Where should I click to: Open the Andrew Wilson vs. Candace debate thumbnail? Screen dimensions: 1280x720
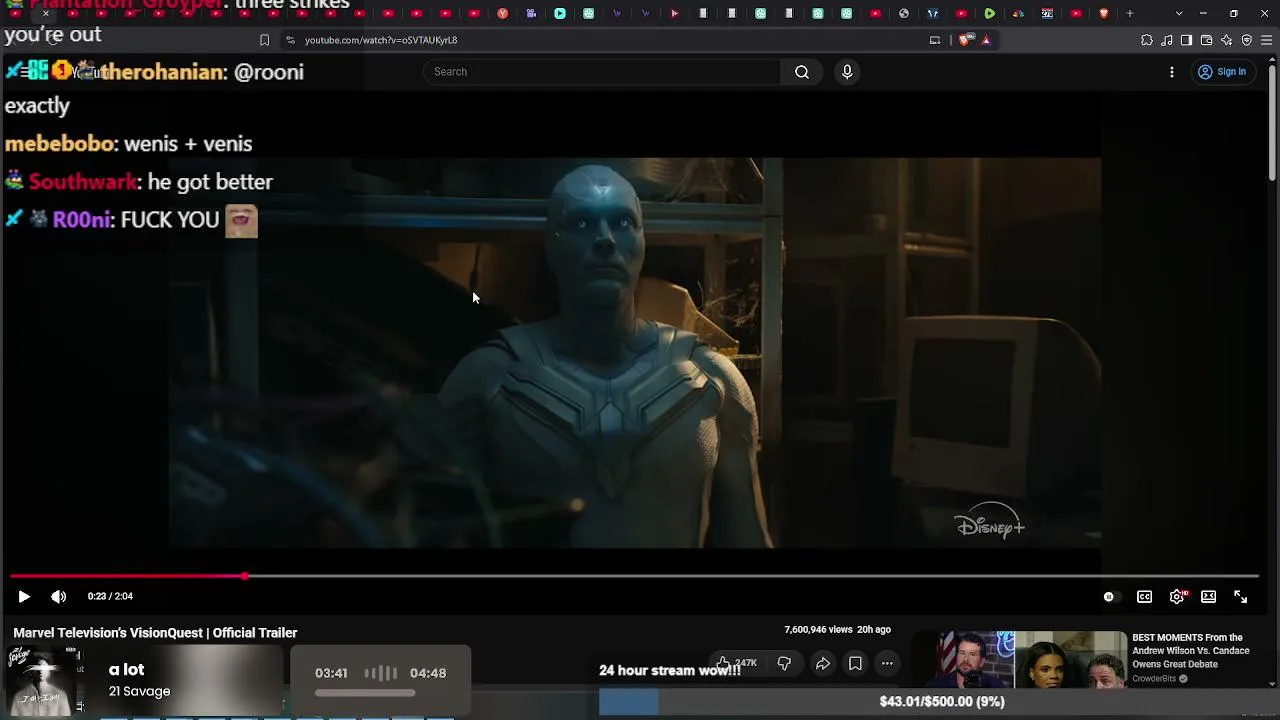[1021, 659]
